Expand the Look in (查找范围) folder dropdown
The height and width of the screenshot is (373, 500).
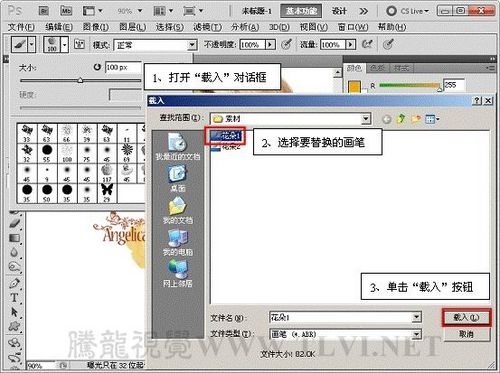(366, 119)
